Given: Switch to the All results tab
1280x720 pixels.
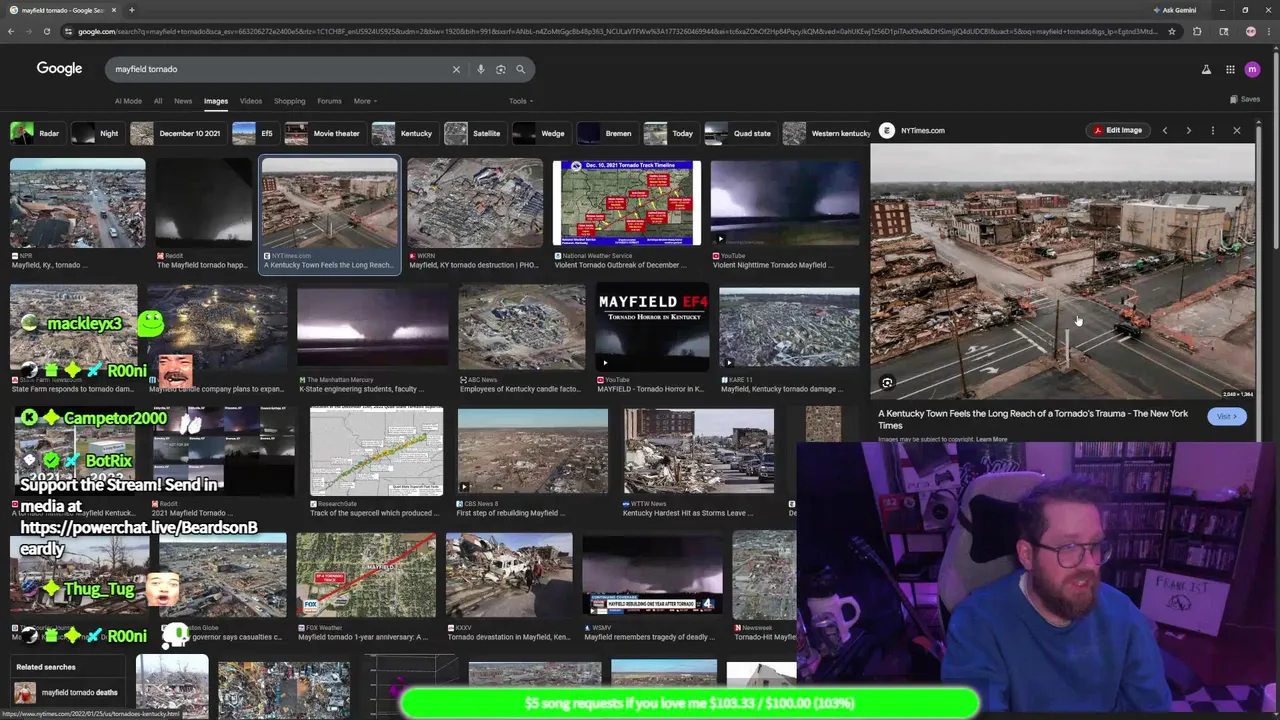Looking at the screenshot, I should pyautogui.click(x=158, y=101).
